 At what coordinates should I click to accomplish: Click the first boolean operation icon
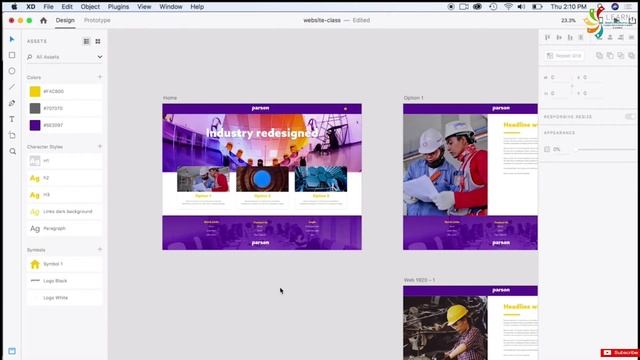(599, 56)
